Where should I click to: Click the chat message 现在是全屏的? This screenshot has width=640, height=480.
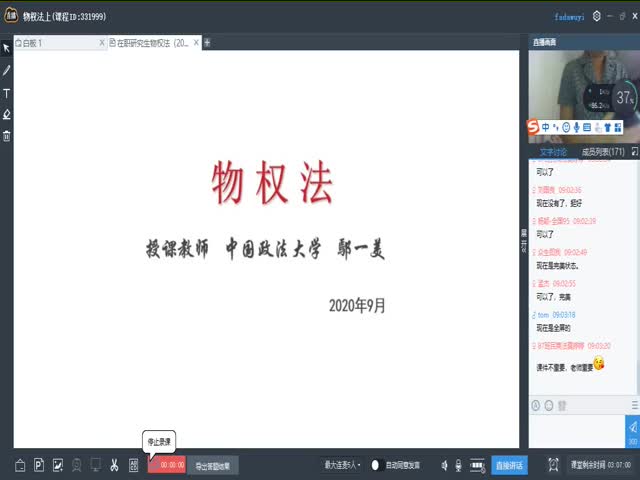pos(553,328)
